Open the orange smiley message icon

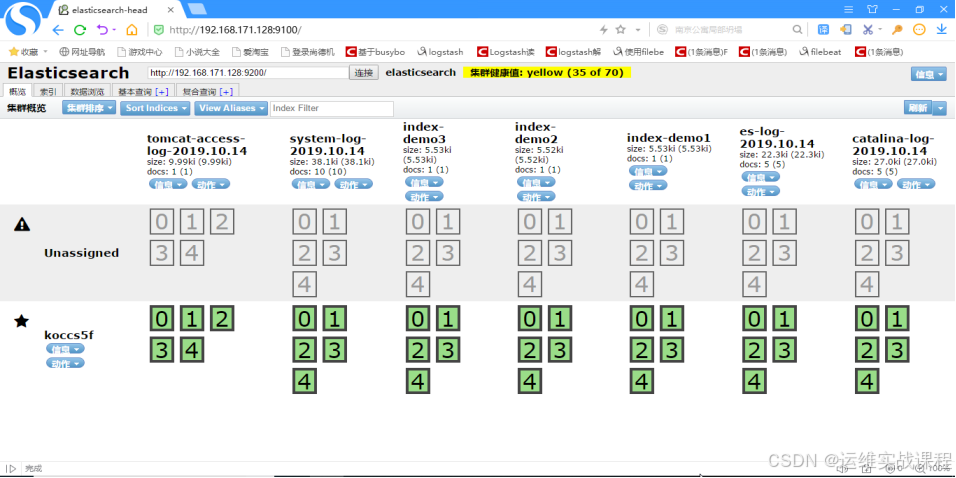pyautogui.click(x=919, y=29)
